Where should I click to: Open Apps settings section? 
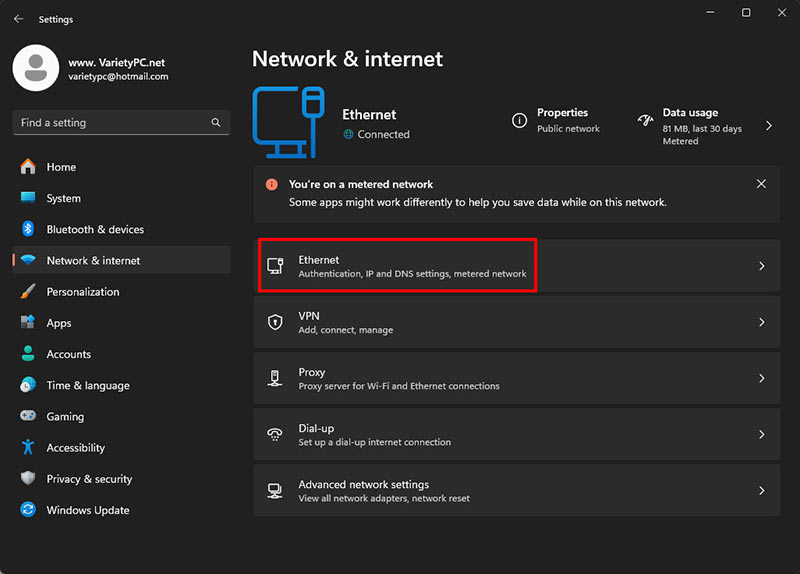pyautogui.click(x=121, y=322)
